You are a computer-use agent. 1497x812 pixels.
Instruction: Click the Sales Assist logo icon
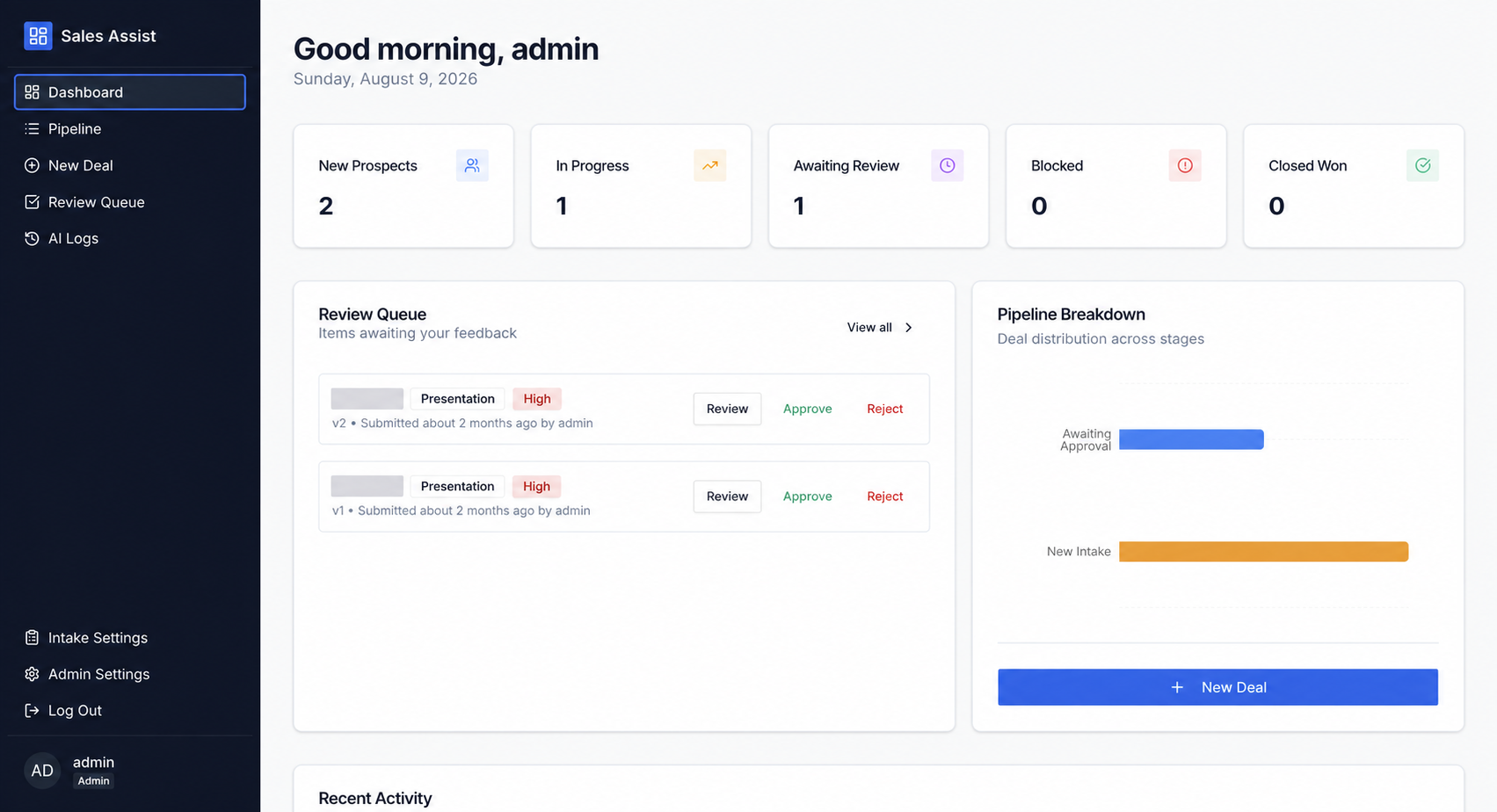(x=38, y=36)
